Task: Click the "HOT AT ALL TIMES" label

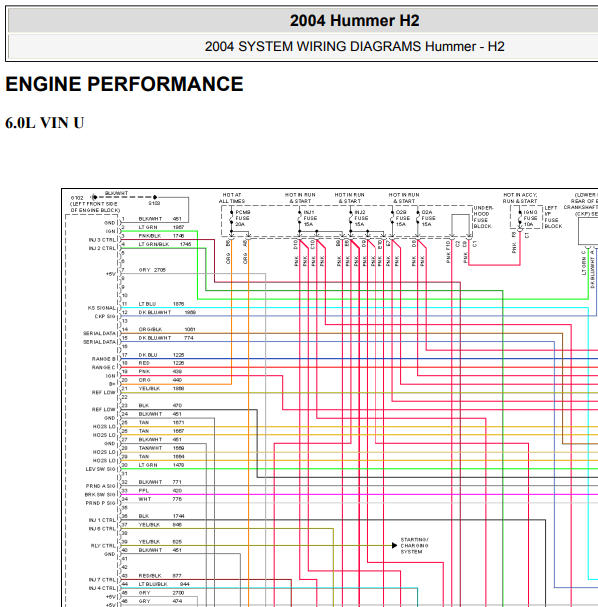Action: click(232, 198)
